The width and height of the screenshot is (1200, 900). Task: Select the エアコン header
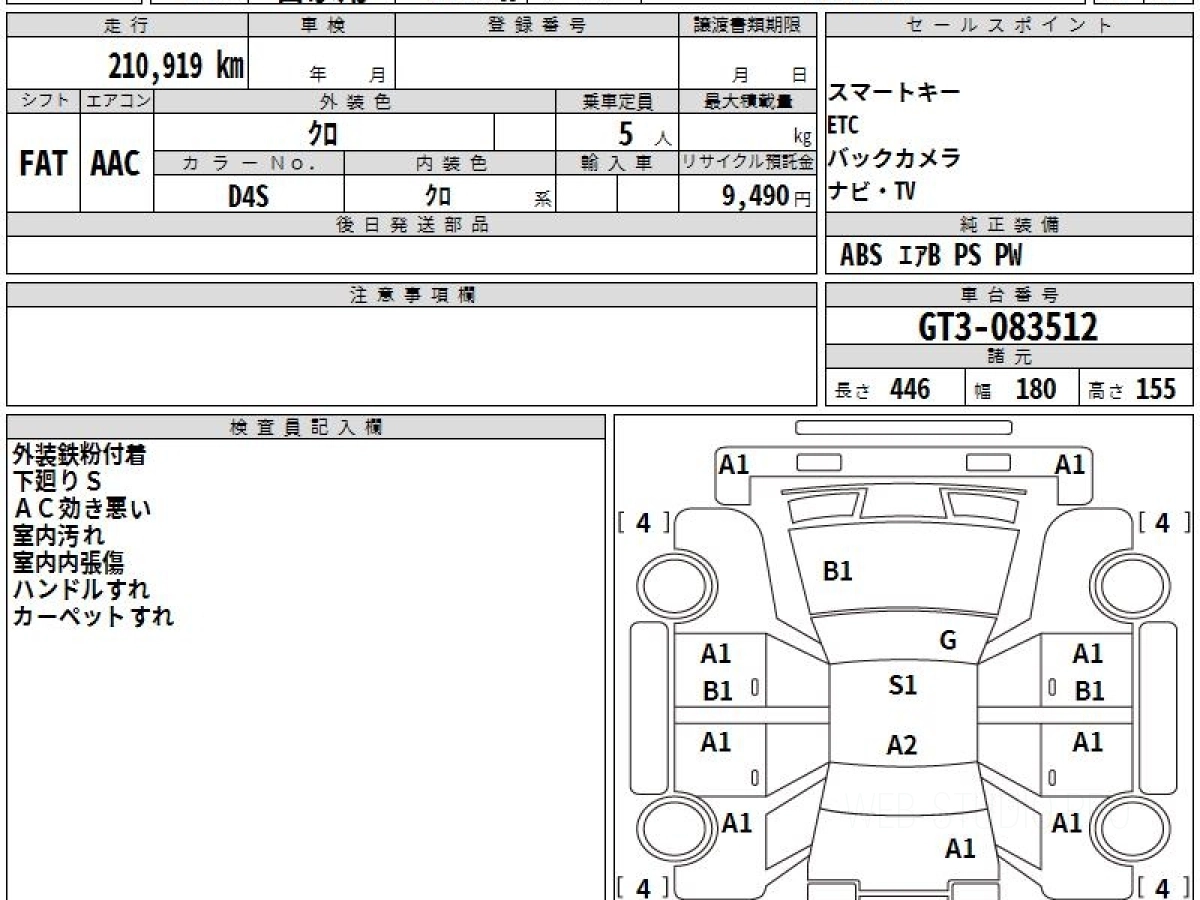(x=116, y=101)
